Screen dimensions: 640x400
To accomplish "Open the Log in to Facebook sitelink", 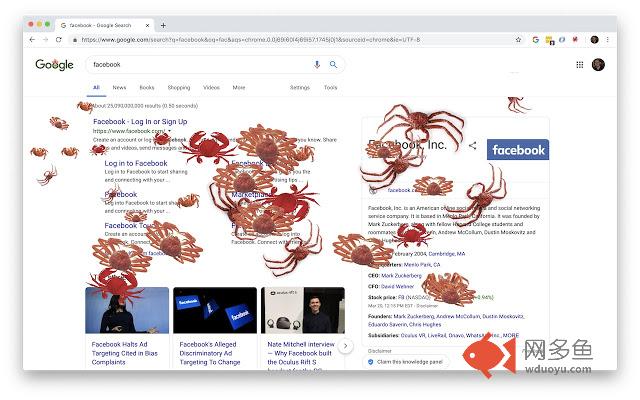I will click(x=136, y=163).
